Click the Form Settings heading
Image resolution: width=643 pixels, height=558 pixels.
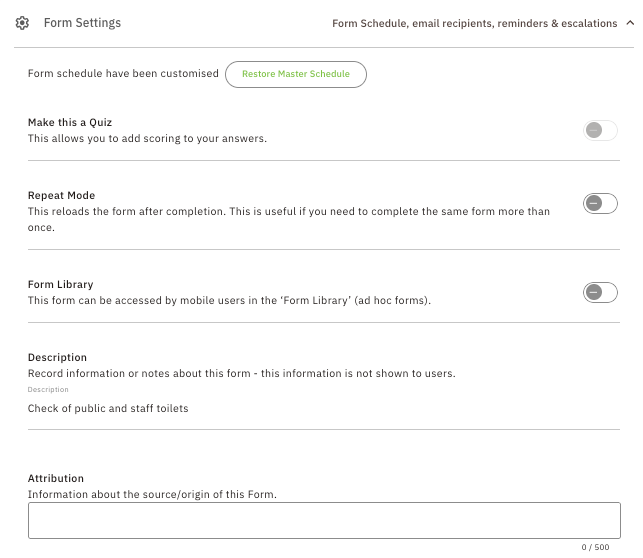pos(82,23)
